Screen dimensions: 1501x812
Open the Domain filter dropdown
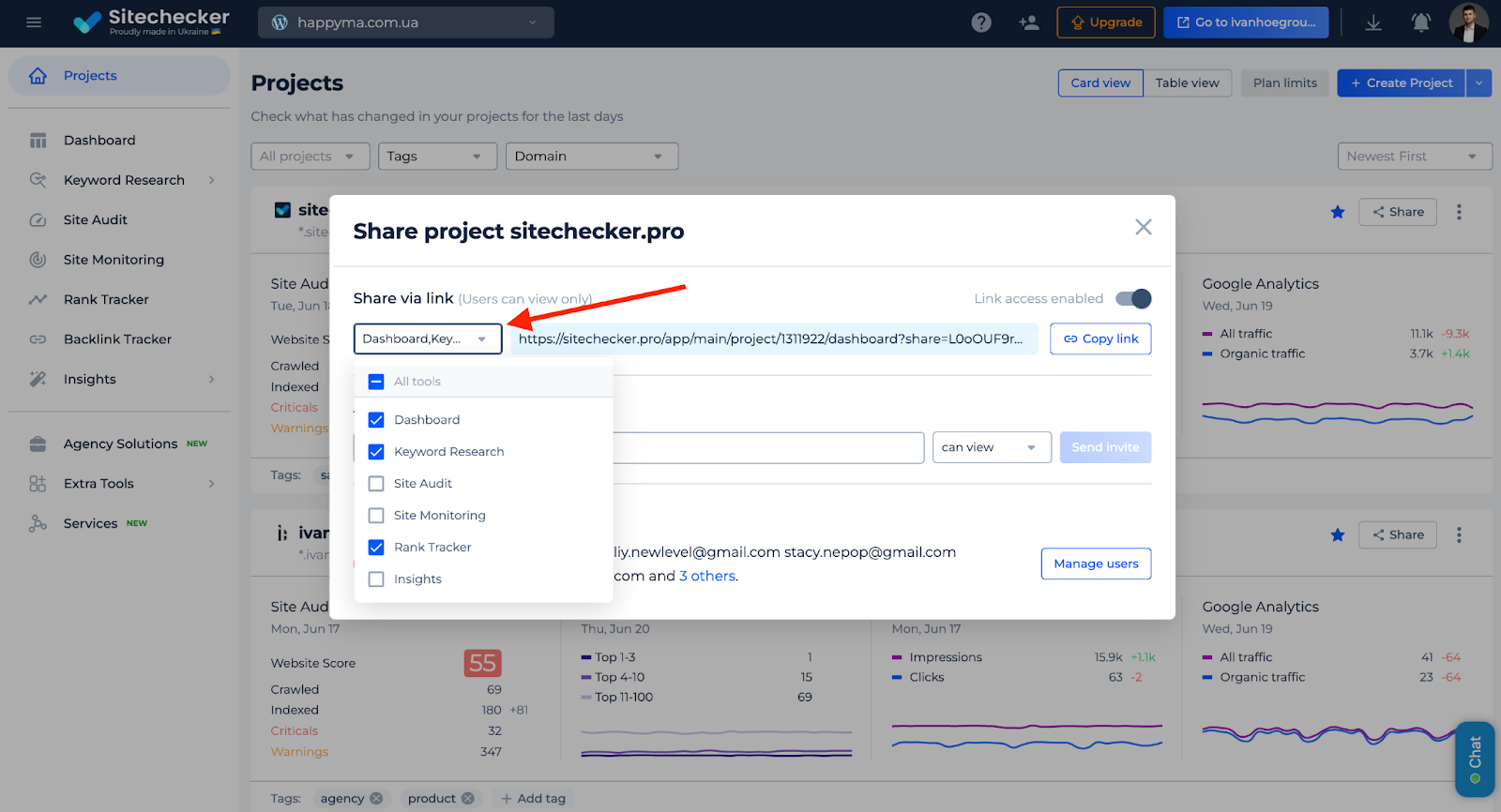coord(592,157)
